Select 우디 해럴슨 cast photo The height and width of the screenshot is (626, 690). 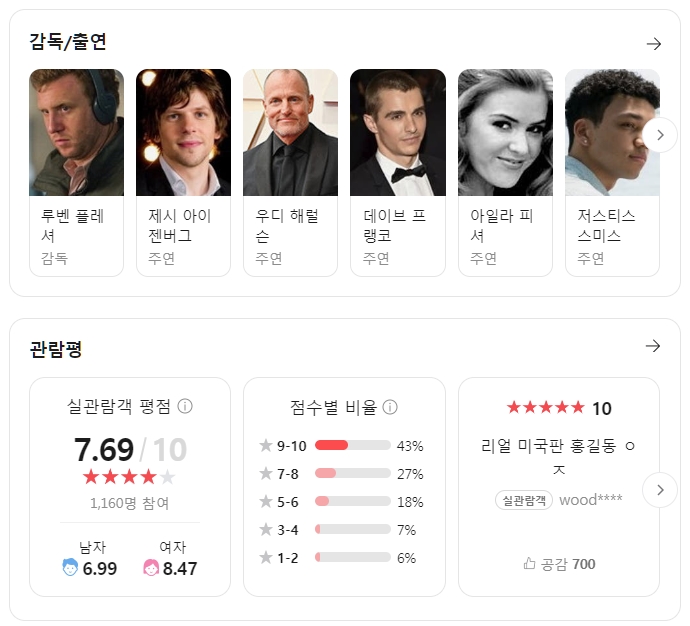click(x=290, y=132)
